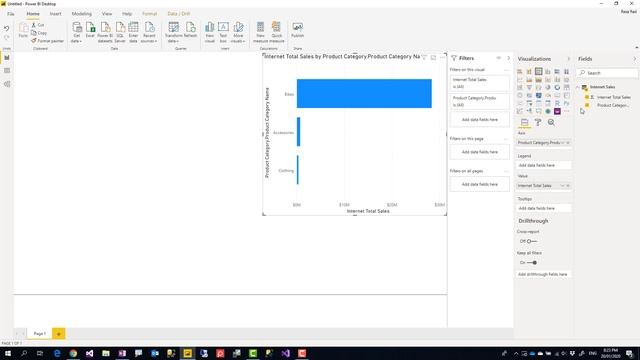This screenshot has width=640, height=360.
Task: Check the Internet Total Sales field
Action: click(587, 97)
